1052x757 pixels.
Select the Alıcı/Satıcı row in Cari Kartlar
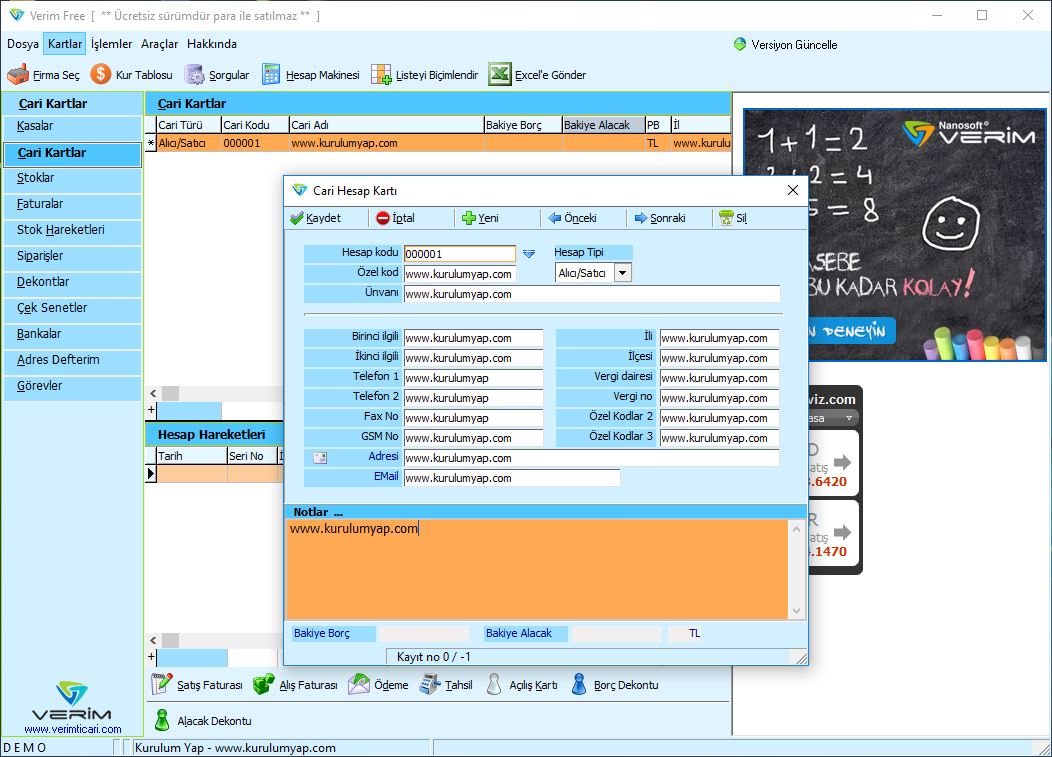point(438,143)
